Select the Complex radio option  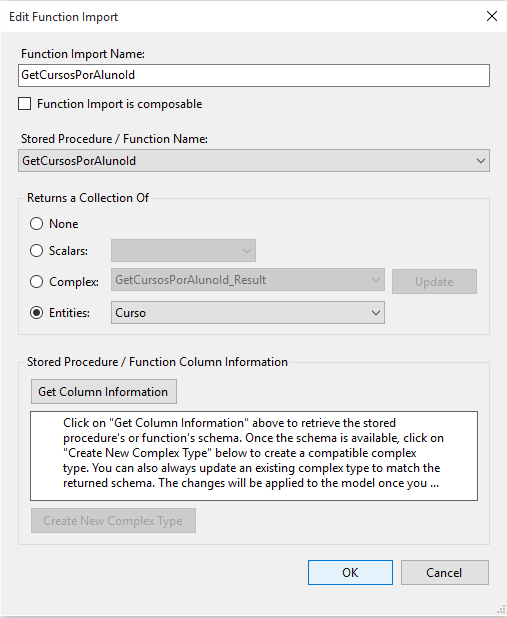(x=37, y=281)
